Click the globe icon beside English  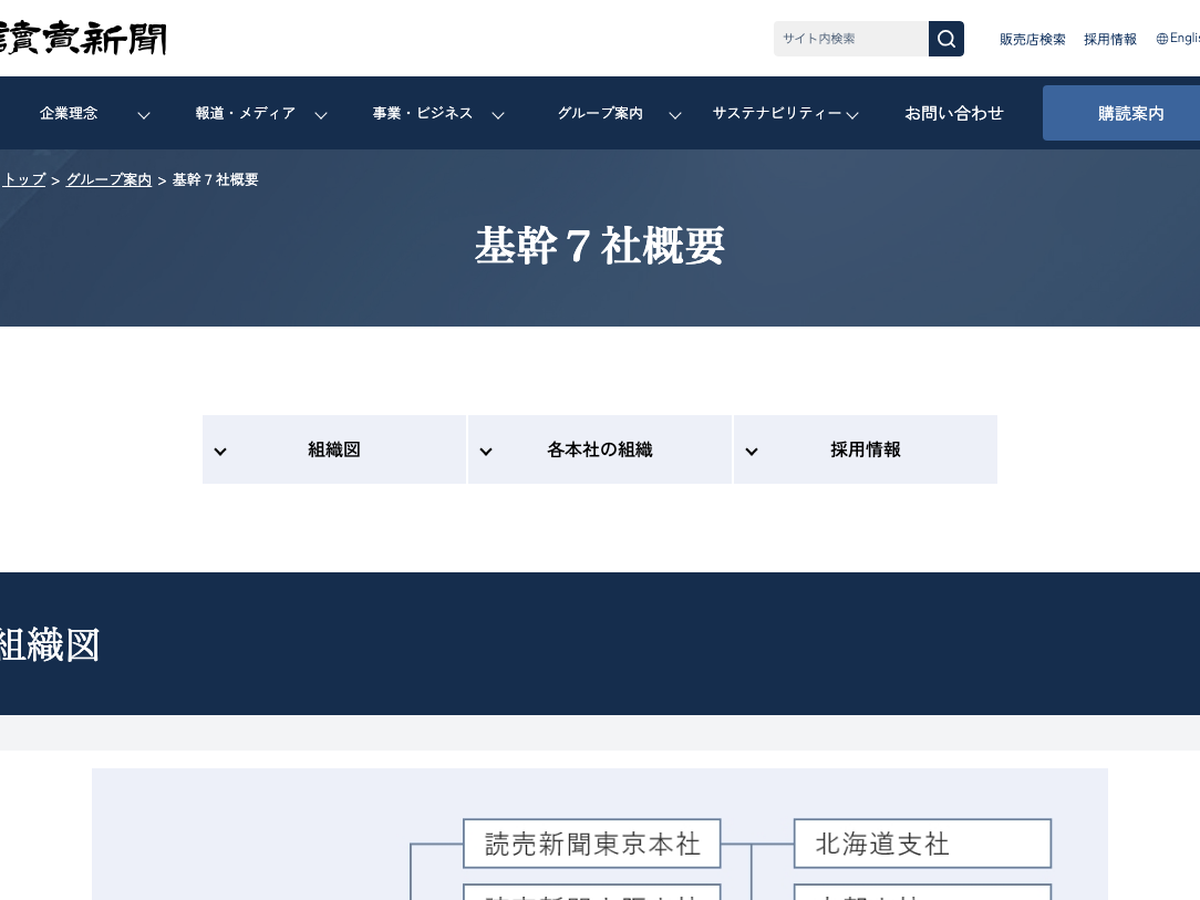pos(1162,39)
